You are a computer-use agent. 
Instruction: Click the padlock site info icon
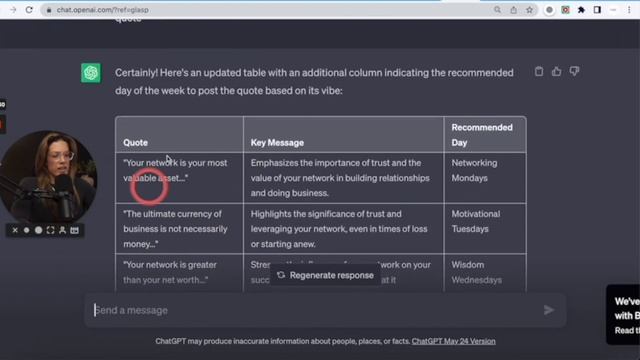(x=49, y=10)
